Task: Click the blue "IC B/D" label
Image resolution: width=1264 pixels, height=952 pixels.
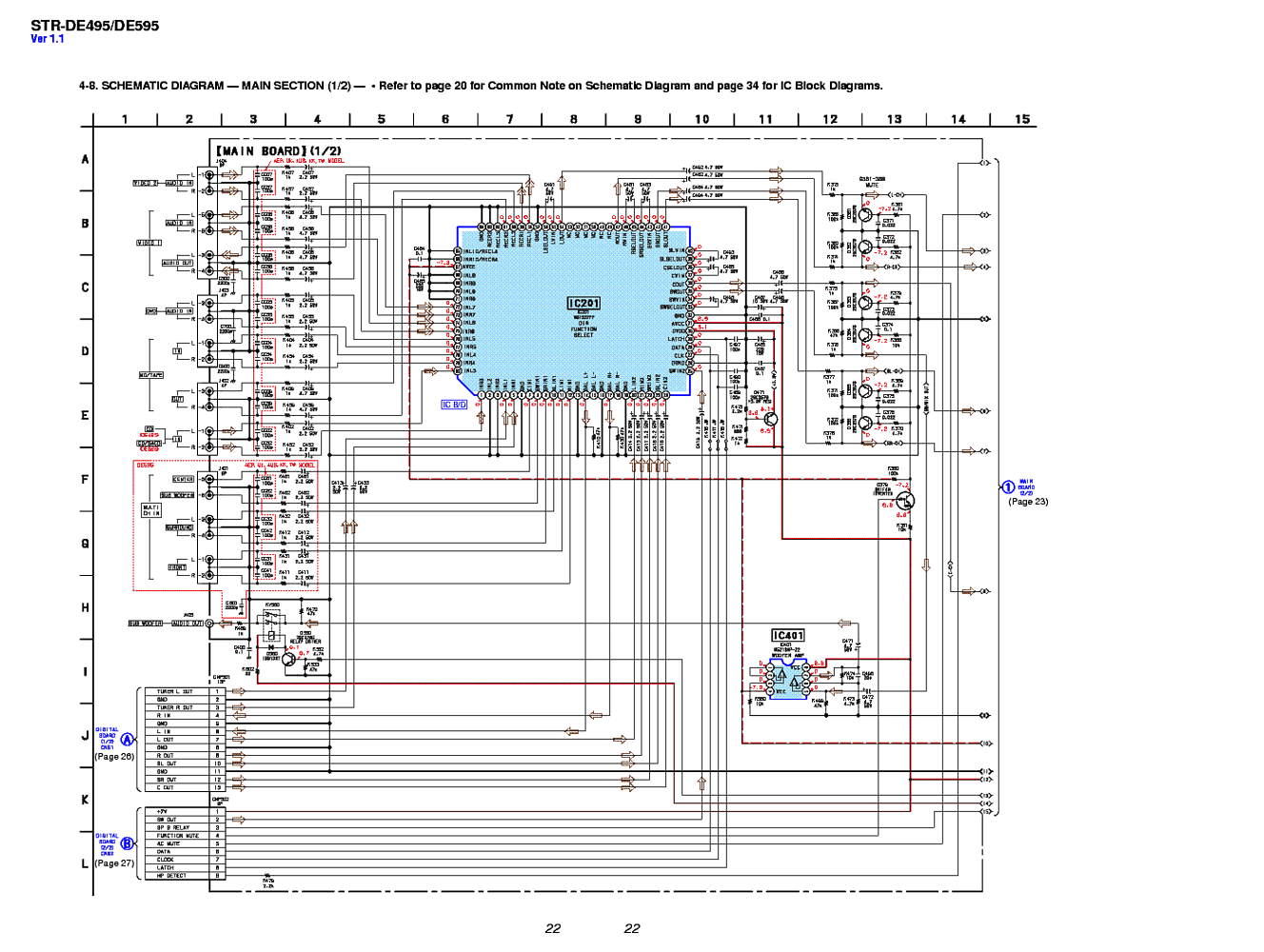Action: (454, 405)
